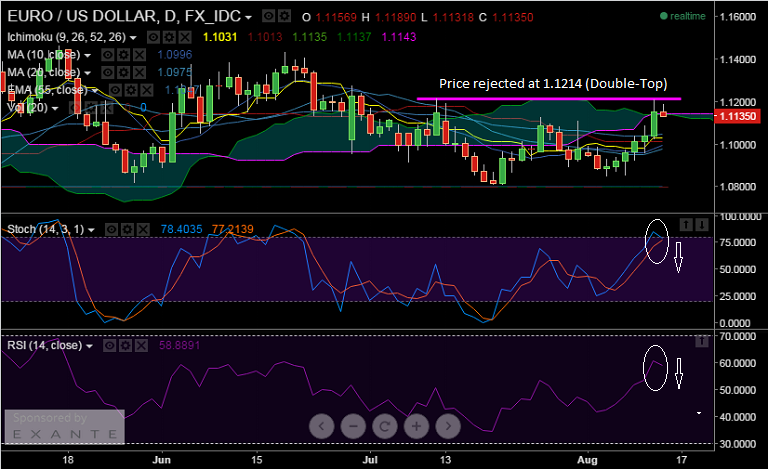Zoom in using the plus button

point(416,426)
